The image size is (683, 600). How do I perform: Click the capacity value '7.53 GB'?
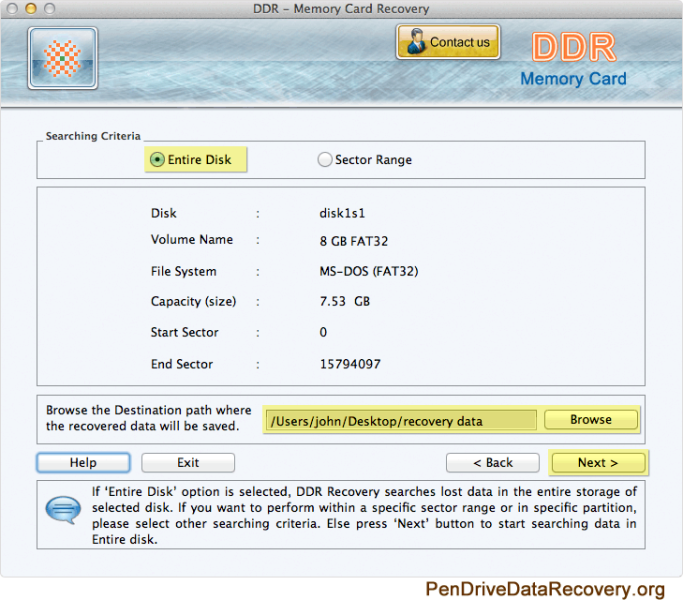click(x=345, y=301)
